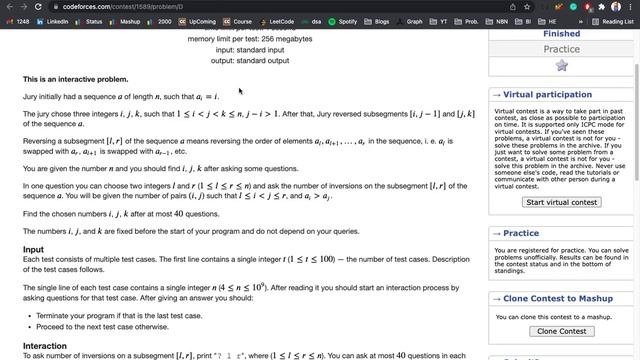Show hidden bookmarks via double chevron
640x360 pixels.
point(581,22)
